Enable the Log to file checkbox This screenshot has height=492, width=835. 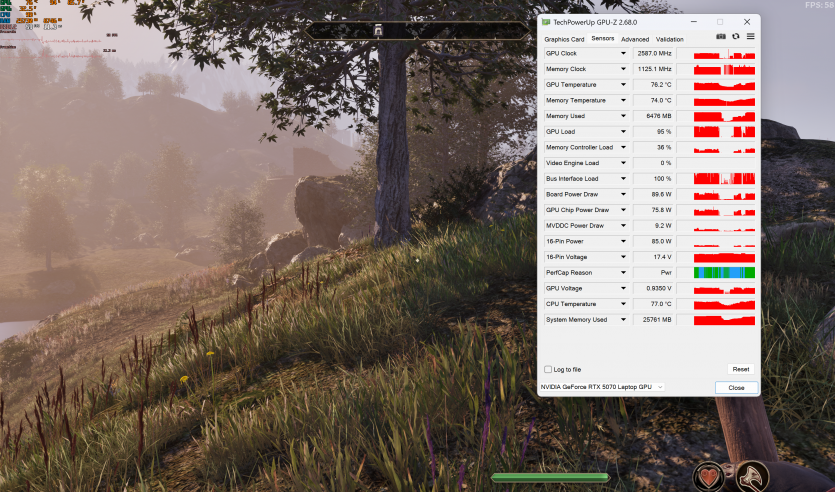(547, 369)
